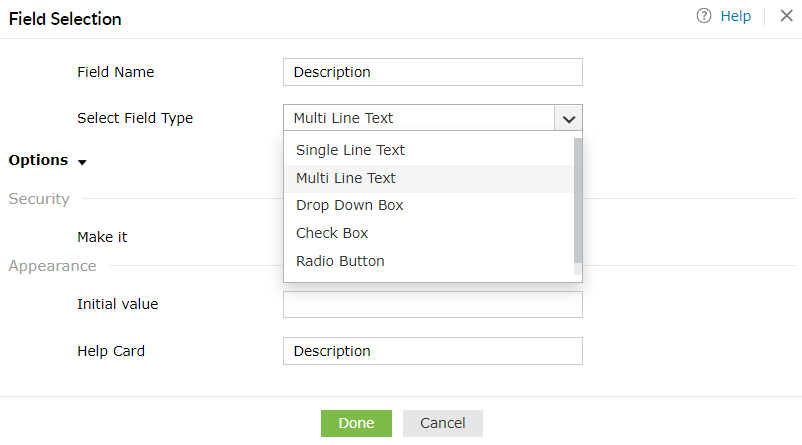The image size is (802, 445).
Task: Collapse the field type dropdown chevron
Action: coord(568,118)
